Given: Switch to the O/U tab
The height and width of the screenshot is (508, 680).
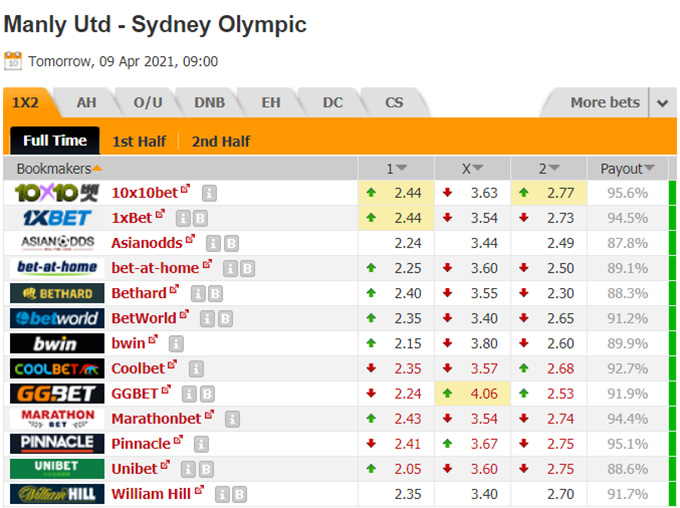Looking at the screenshot, I should tap(148, 103).
